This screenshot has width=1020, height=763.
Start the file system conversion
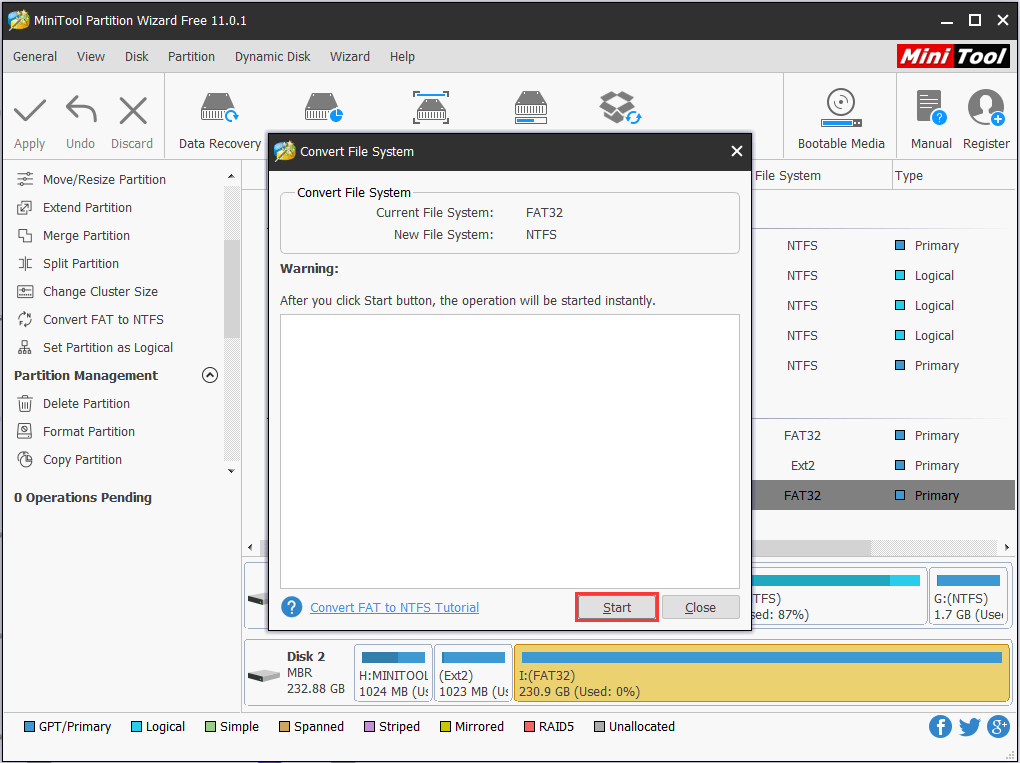[x=616, y=607]
